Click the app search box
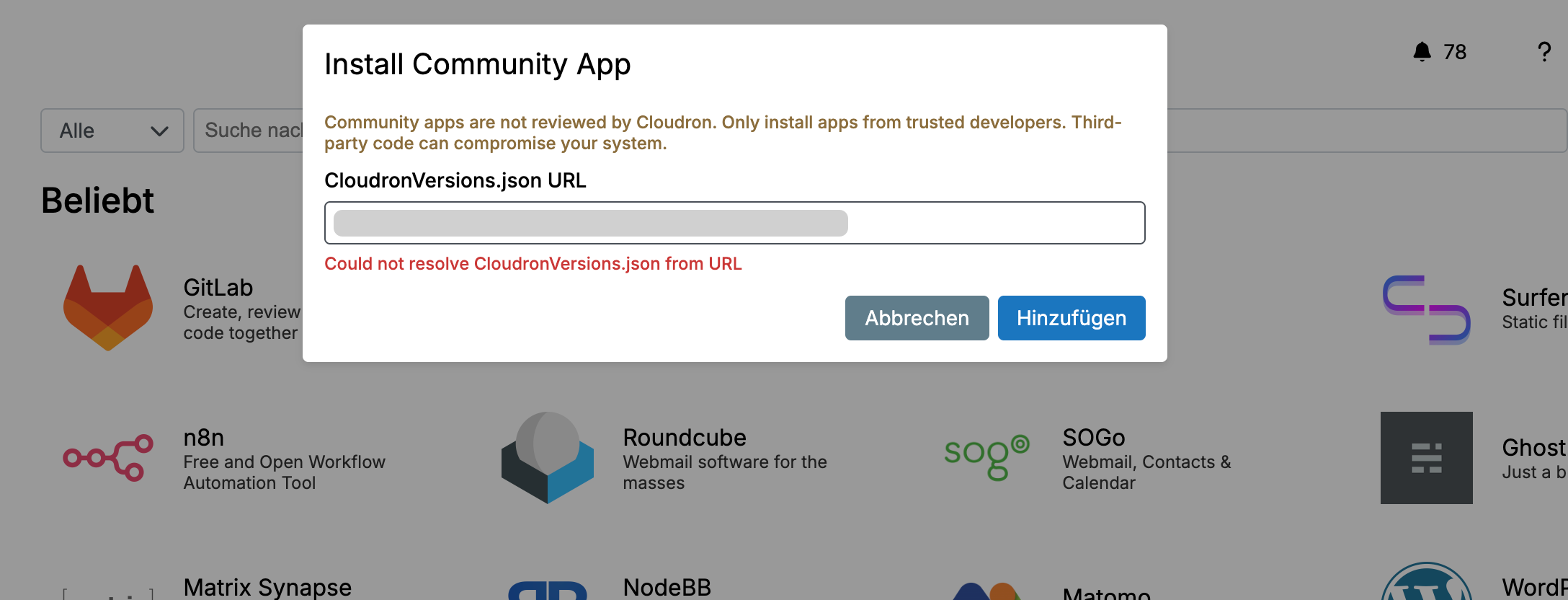This screenshot has width=1568, height=600. 249,131
